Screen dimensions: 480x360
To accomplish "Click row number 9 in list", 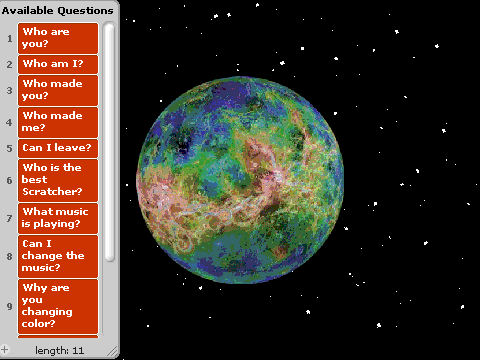I will (x=10, y=306).
